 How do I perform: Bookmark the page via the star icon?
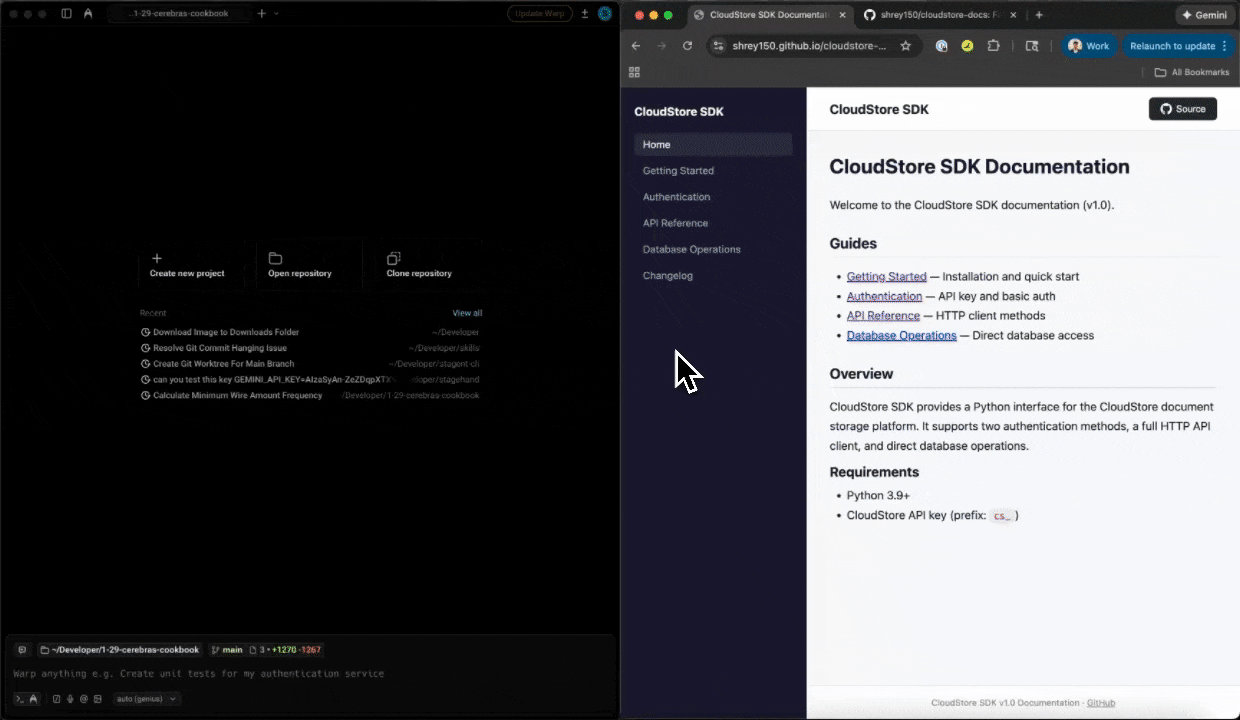click(905, 45)
